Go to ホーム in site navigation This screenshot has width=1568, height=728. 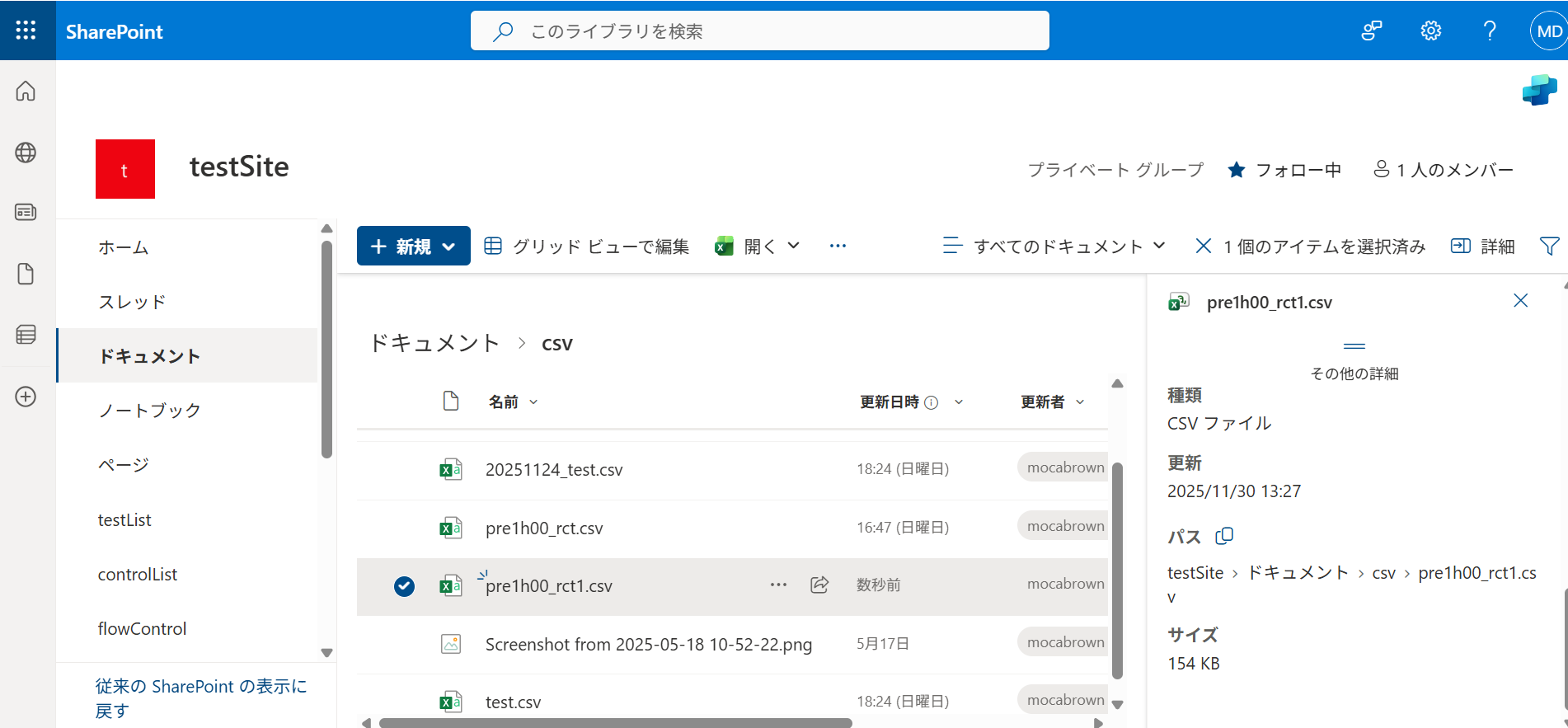point(124,247)
